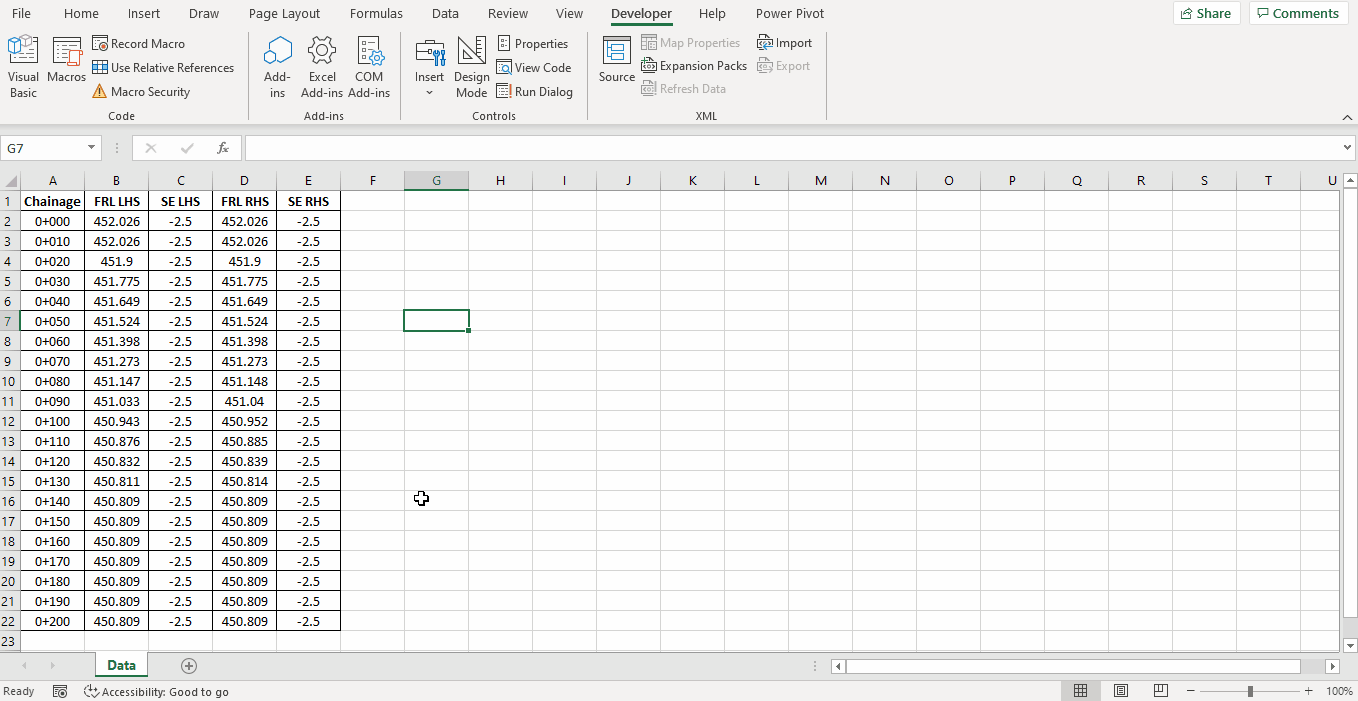Open Add-ins from the ribbon
This screenshot has height=701, width=1358.
277,67
